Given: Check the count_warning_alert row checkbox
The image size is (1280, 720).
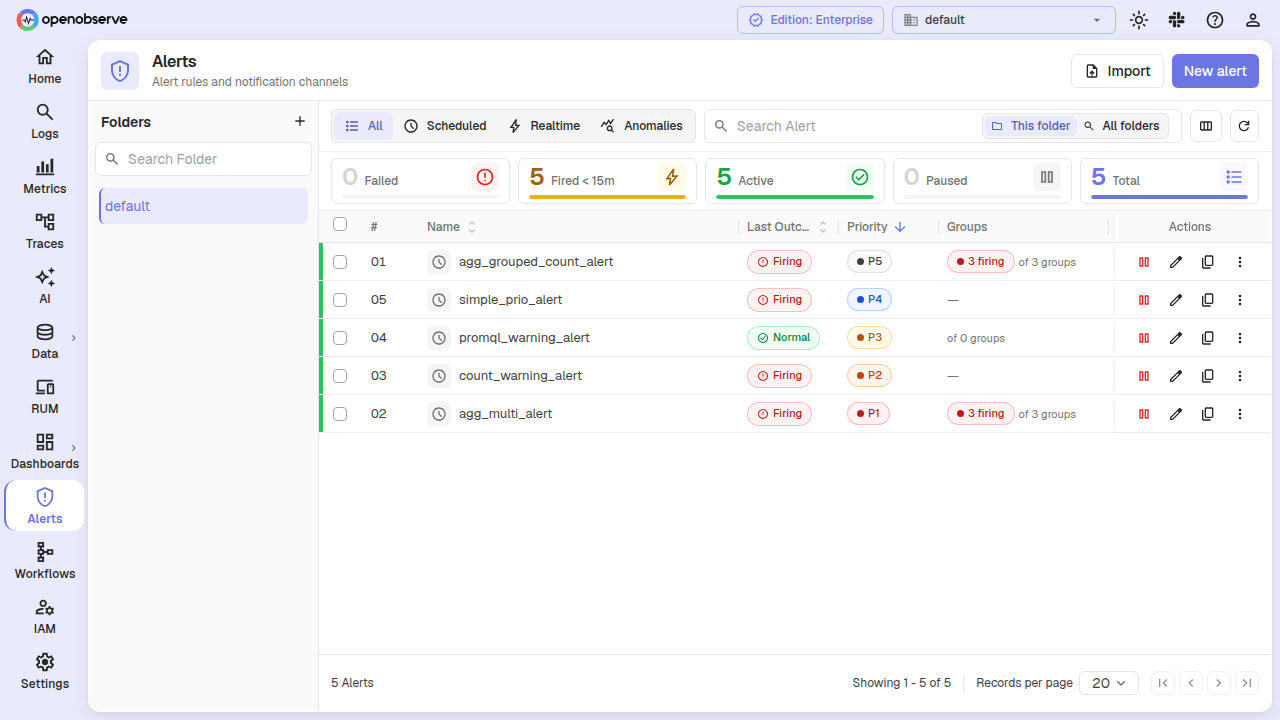Looking at the screenshot, I should coord(340,376).
